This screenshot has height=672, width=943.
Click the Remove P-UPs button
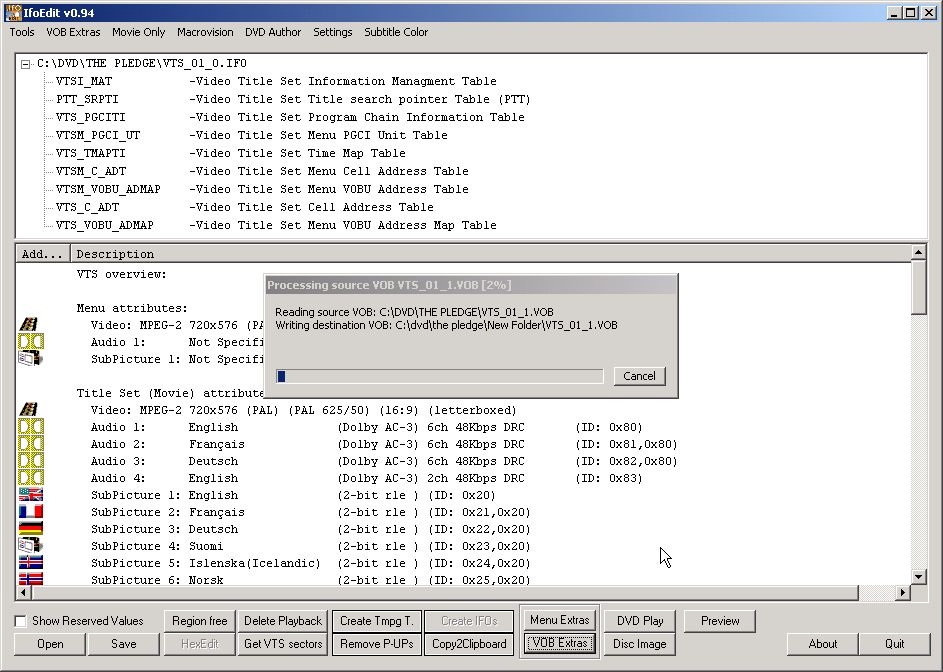(376, 644)
